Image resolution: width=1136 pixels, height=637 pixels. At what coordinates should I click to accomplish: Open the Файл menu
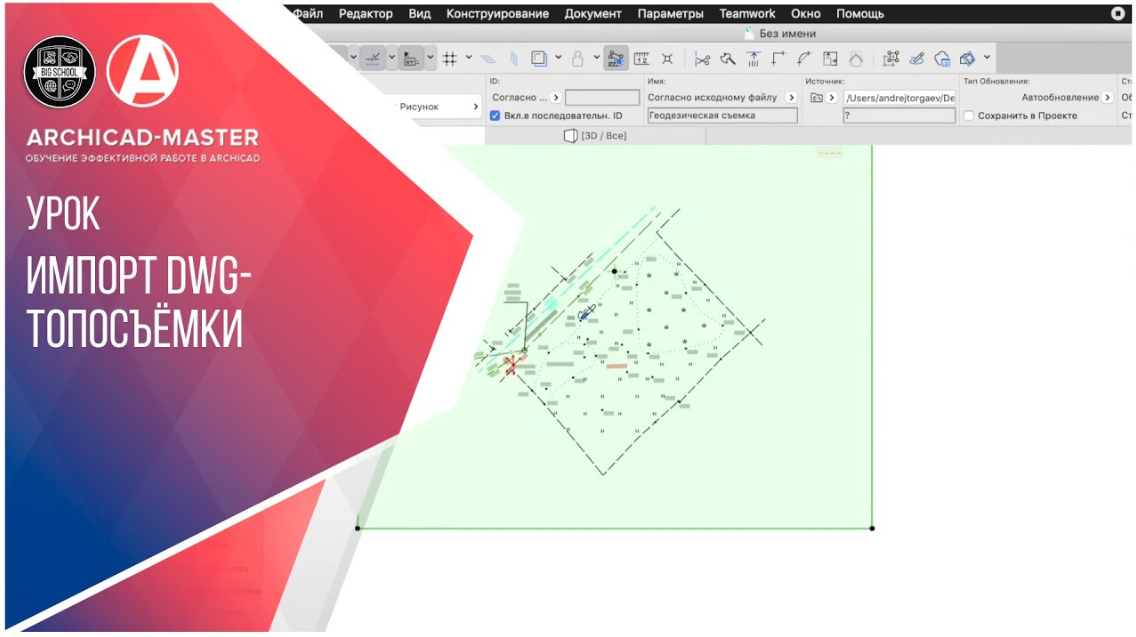(x=308, y=13)
